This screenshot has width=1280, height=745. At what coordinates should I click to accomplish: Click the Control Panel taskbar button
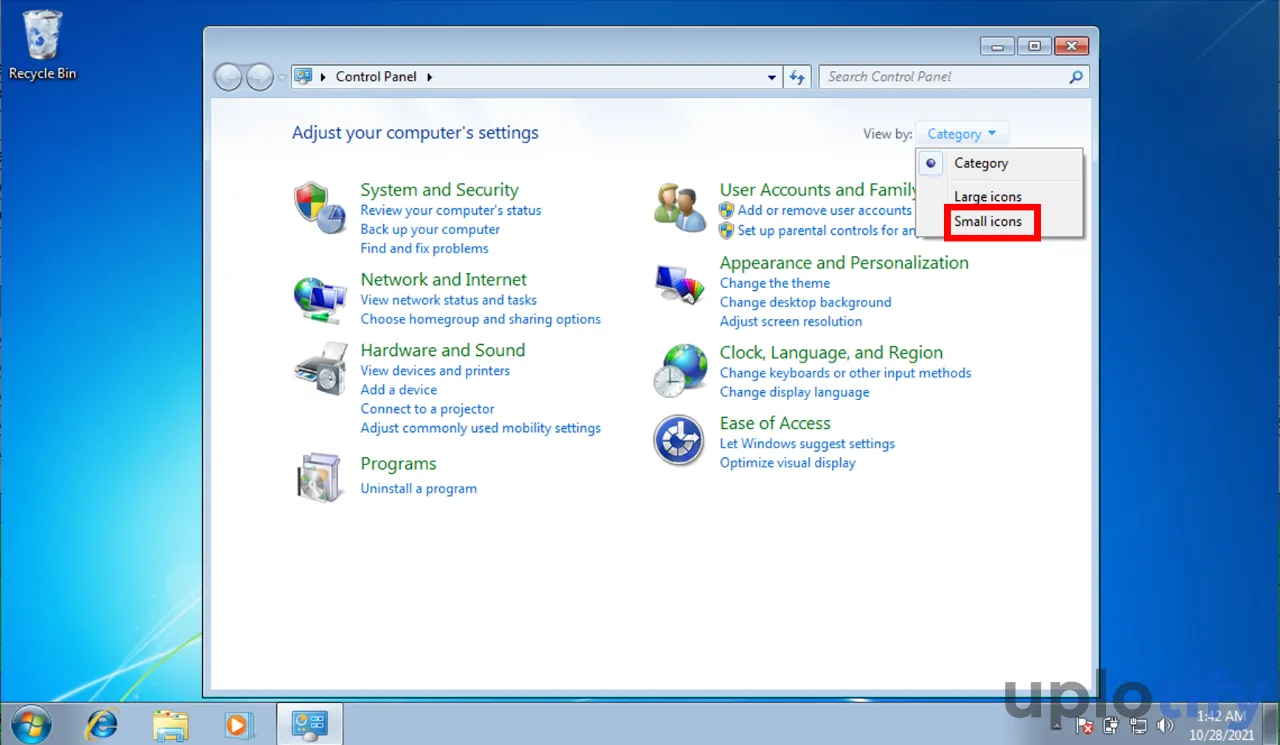(309, 724)
